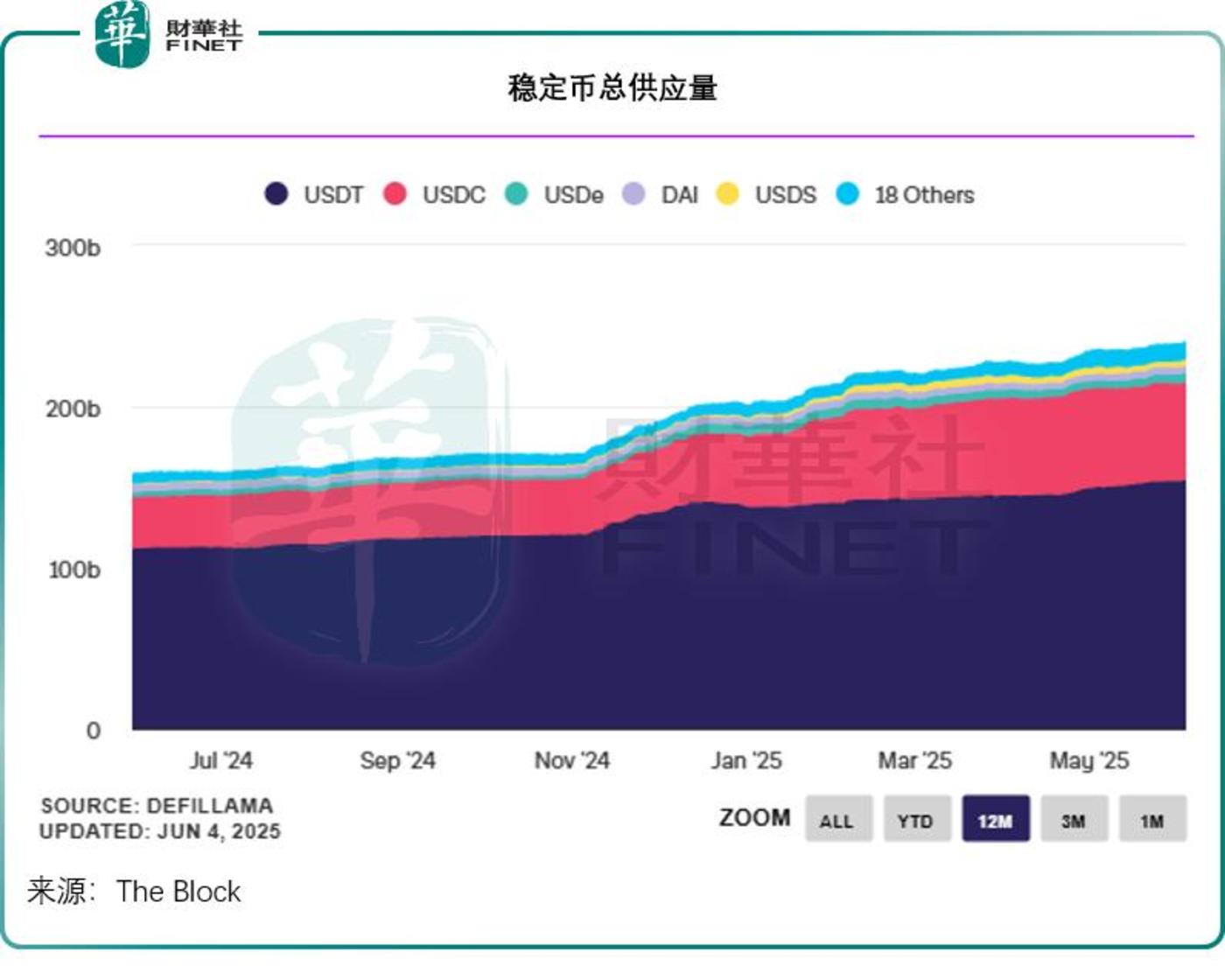
Task: Click the DAI lavender legend dot
Action: coord(633,193)
